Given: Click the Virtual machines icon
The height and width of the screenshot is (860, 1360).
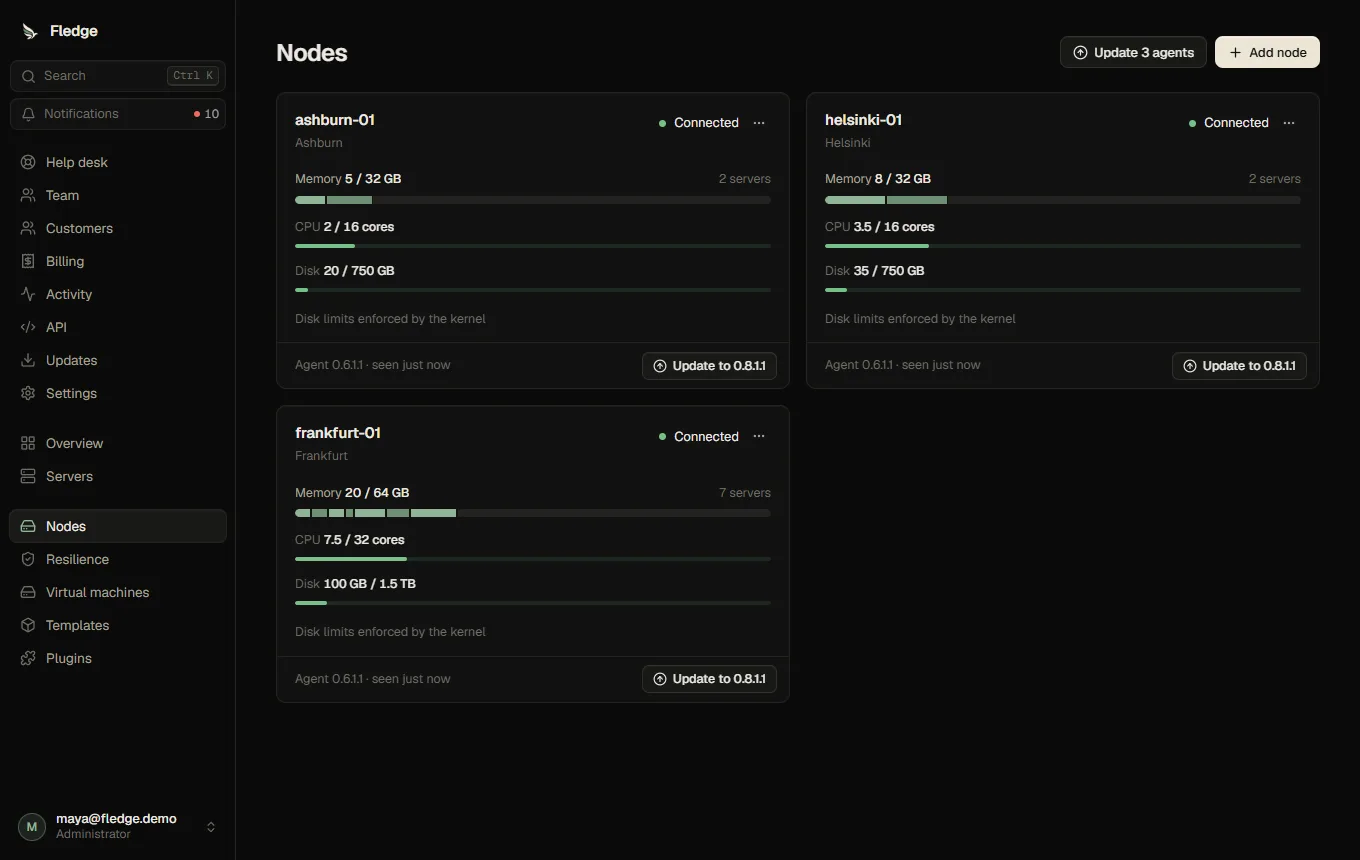Looking at the screenshot, I should tap(28, 592).
